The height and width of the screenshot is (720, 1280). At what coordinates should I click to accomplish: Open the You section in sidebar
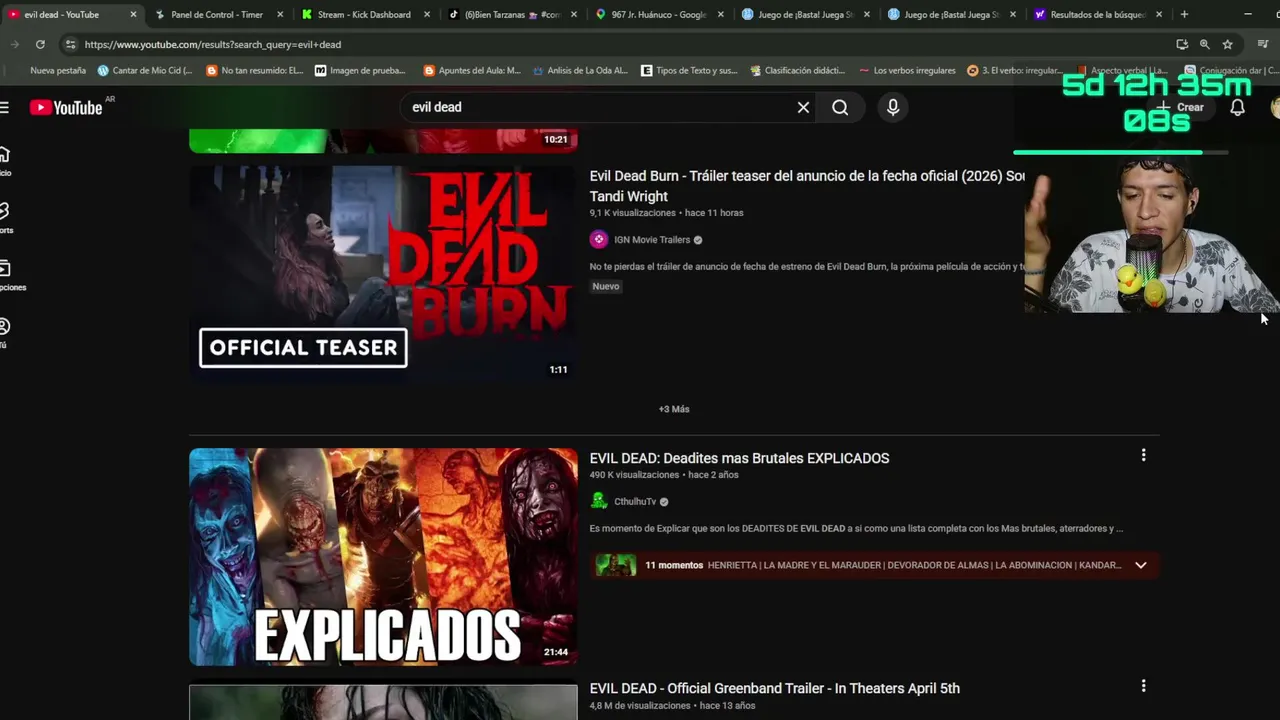pos(5,332)
